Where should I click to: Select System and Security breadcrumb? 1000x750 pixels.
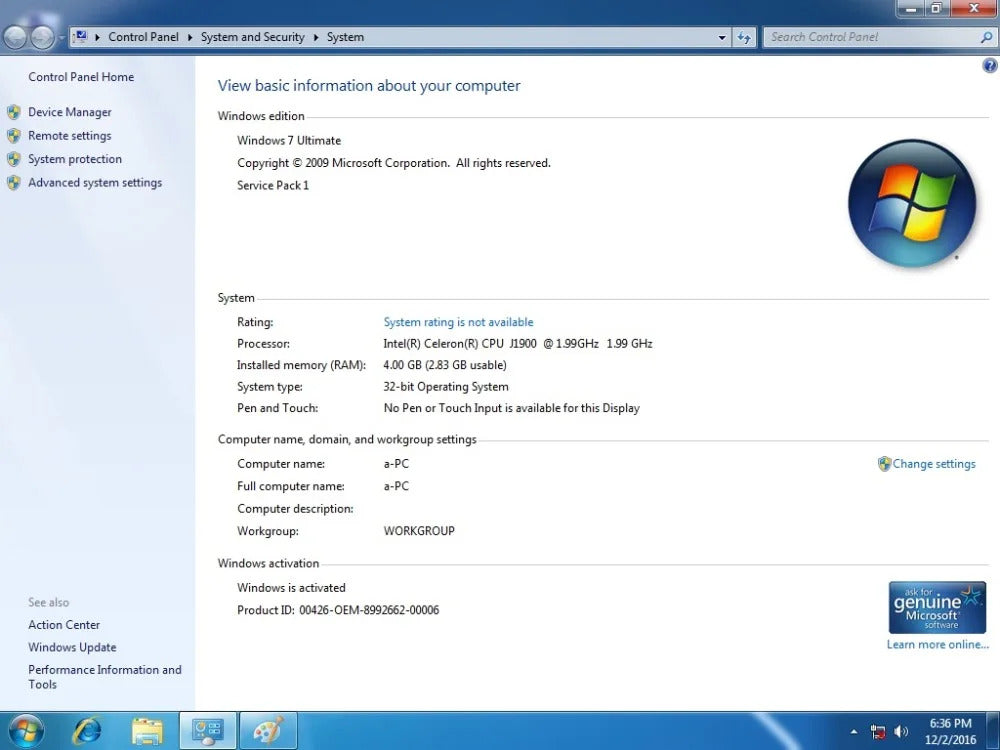[252, 37]
